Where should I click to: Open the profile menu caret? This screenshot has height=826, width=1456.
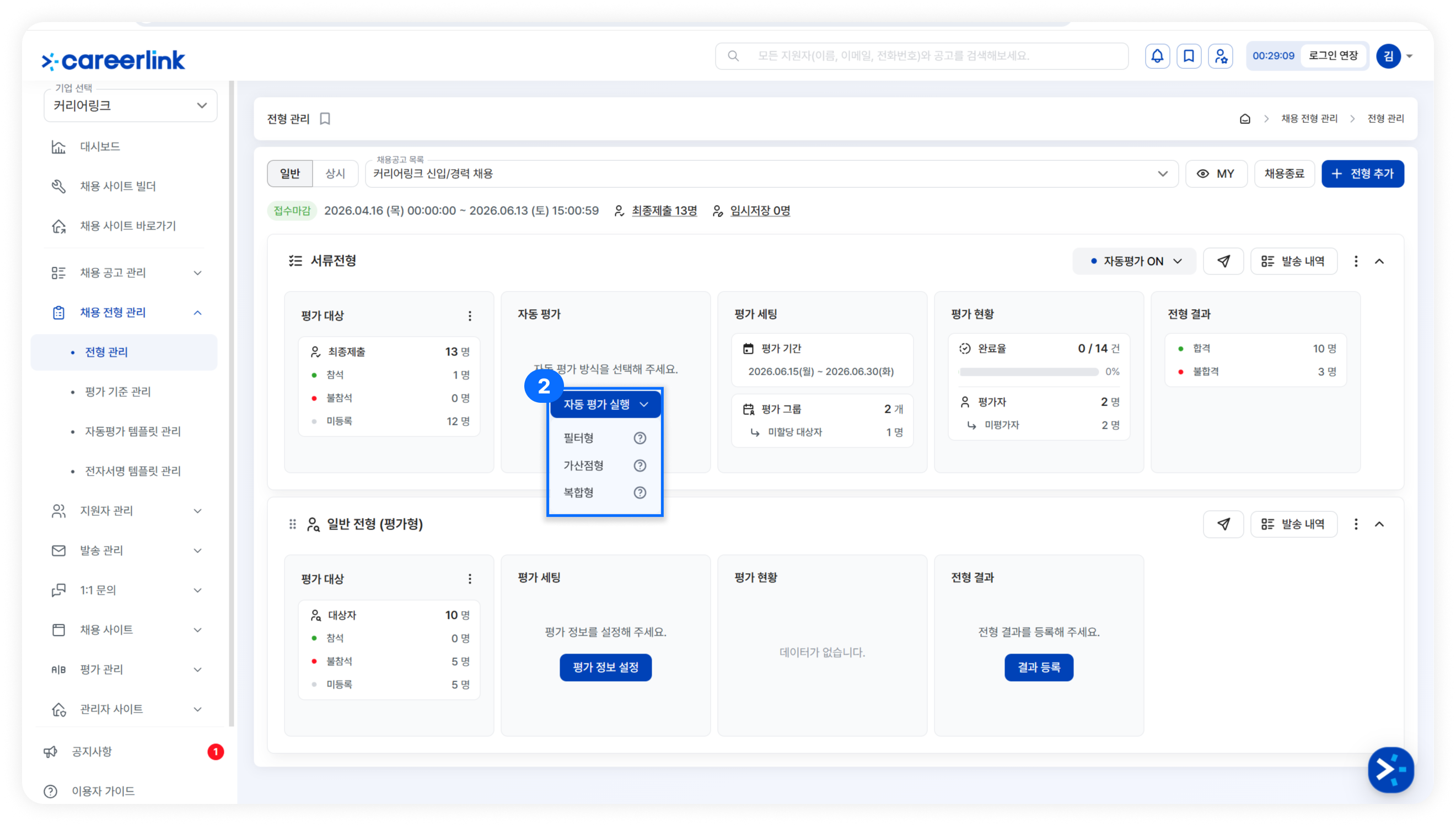click(x=1410, y=56)
